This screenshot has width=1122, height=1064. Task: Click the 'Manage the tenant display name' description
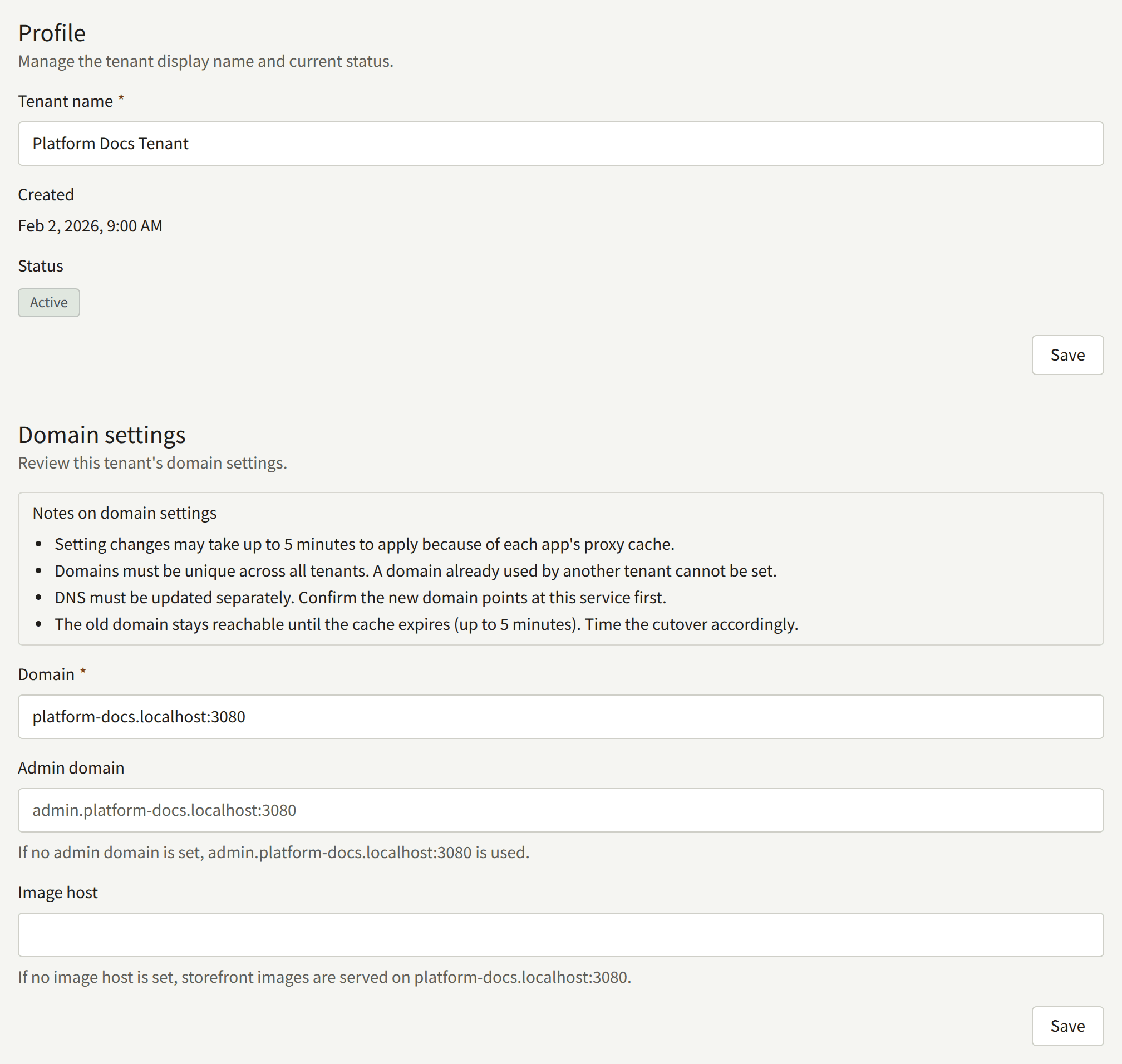point(206,61)
